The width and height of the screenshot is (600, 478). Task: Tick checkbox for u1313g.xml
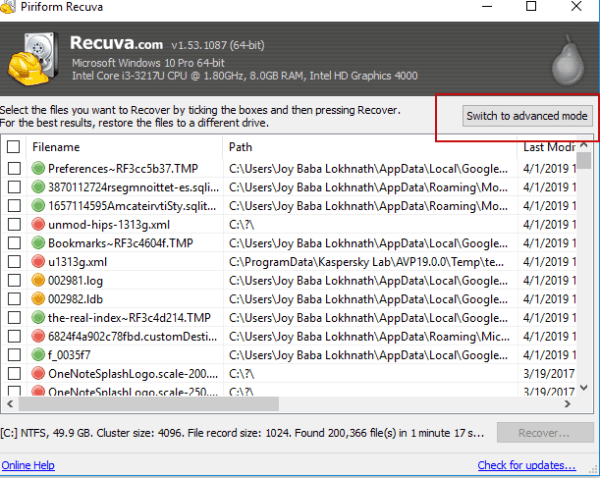click(14, 262)
